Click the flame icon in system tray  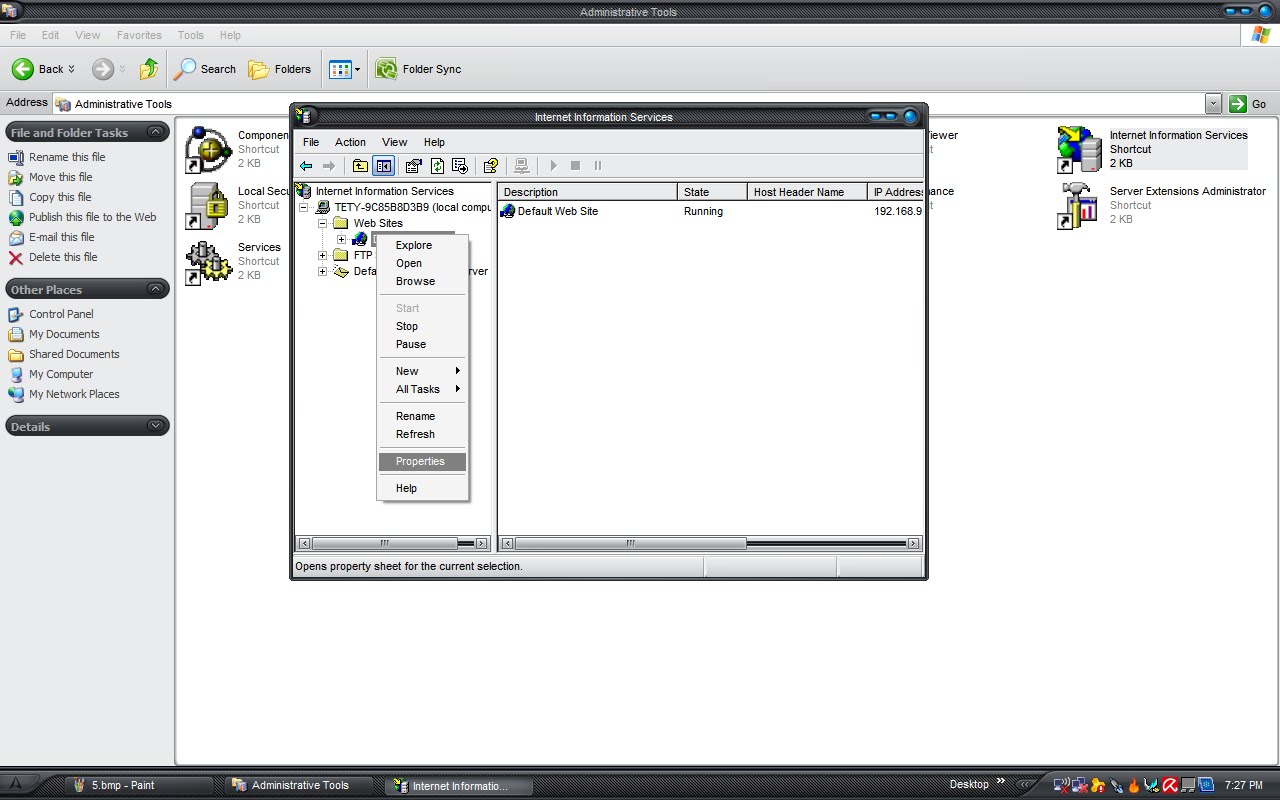tap(1134, 785)
